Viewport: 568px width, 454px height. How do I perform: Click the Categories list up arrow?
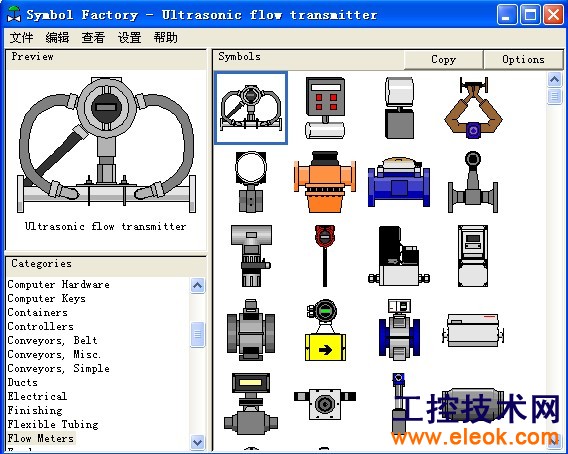coord(197,286)
